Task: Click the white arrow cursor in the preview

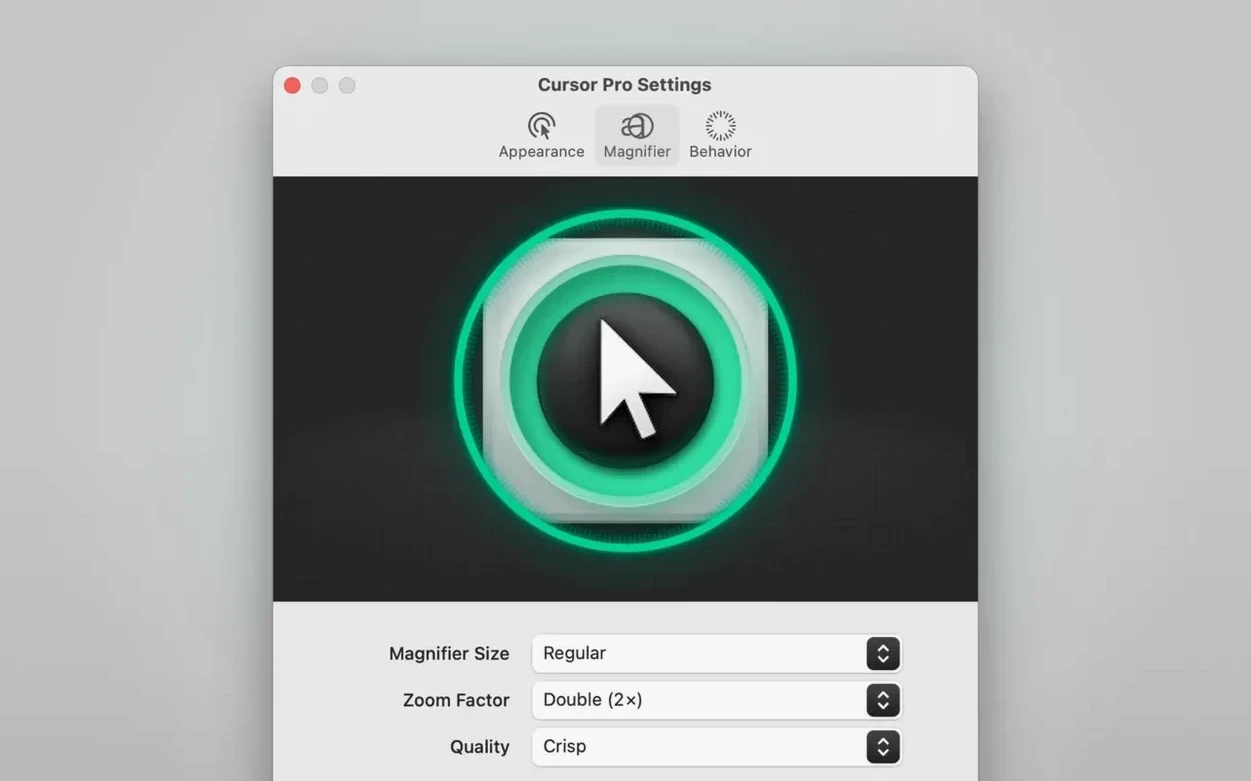Action: [x=634, y=378]
